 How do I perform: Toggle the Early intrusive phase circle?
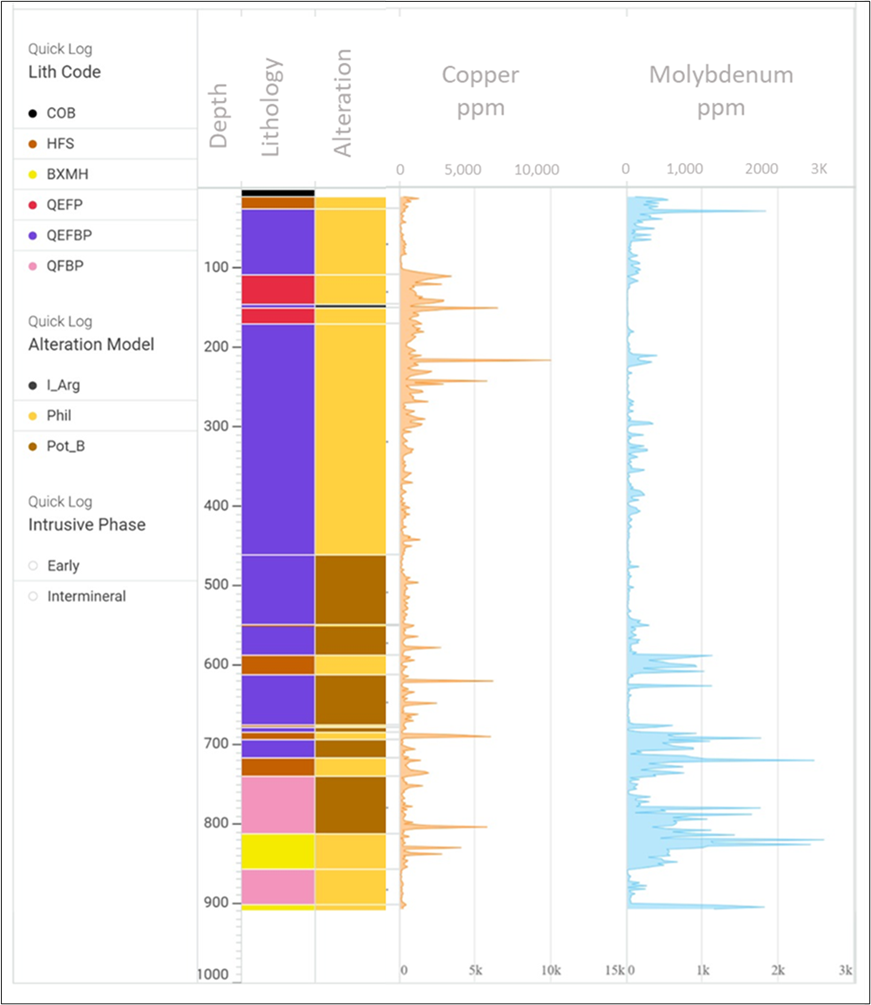click(34, 566)
